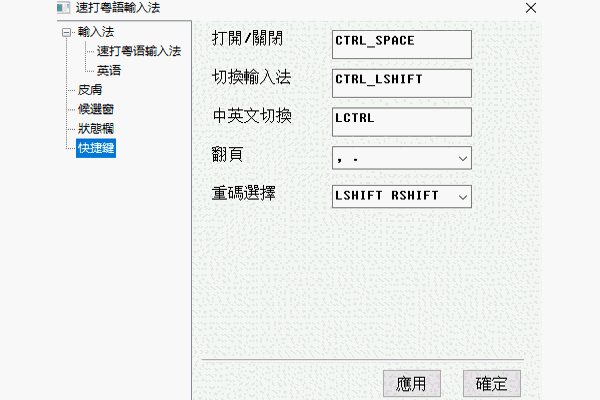The height and width of the screenshot is (400, 600).
Task: Collapse the 輸入法 tree node
Action: (x=67, y=33)
